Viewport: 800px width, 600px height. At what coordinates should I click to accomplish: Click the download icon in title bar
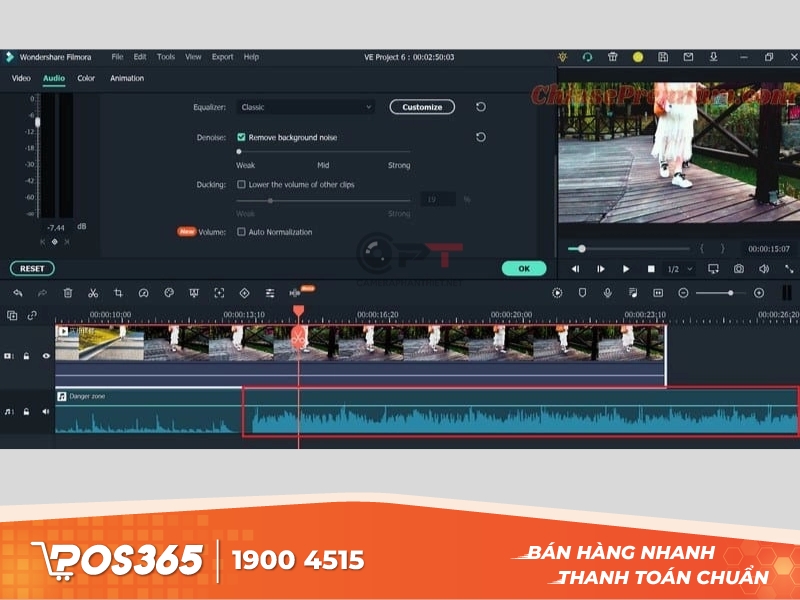[x=713, y=57]
